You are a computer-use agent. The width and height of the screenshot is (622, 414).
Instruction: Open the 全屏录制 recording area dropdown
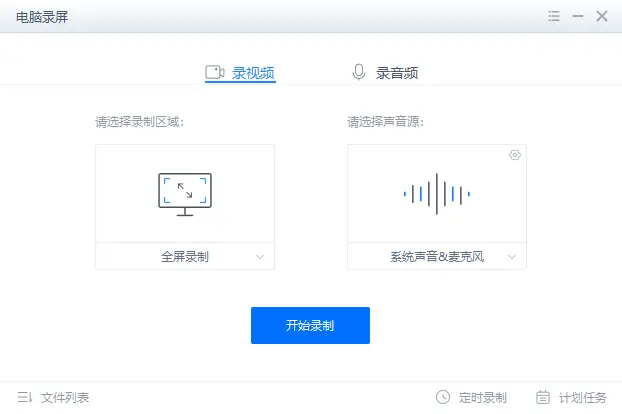coord(185,257)
